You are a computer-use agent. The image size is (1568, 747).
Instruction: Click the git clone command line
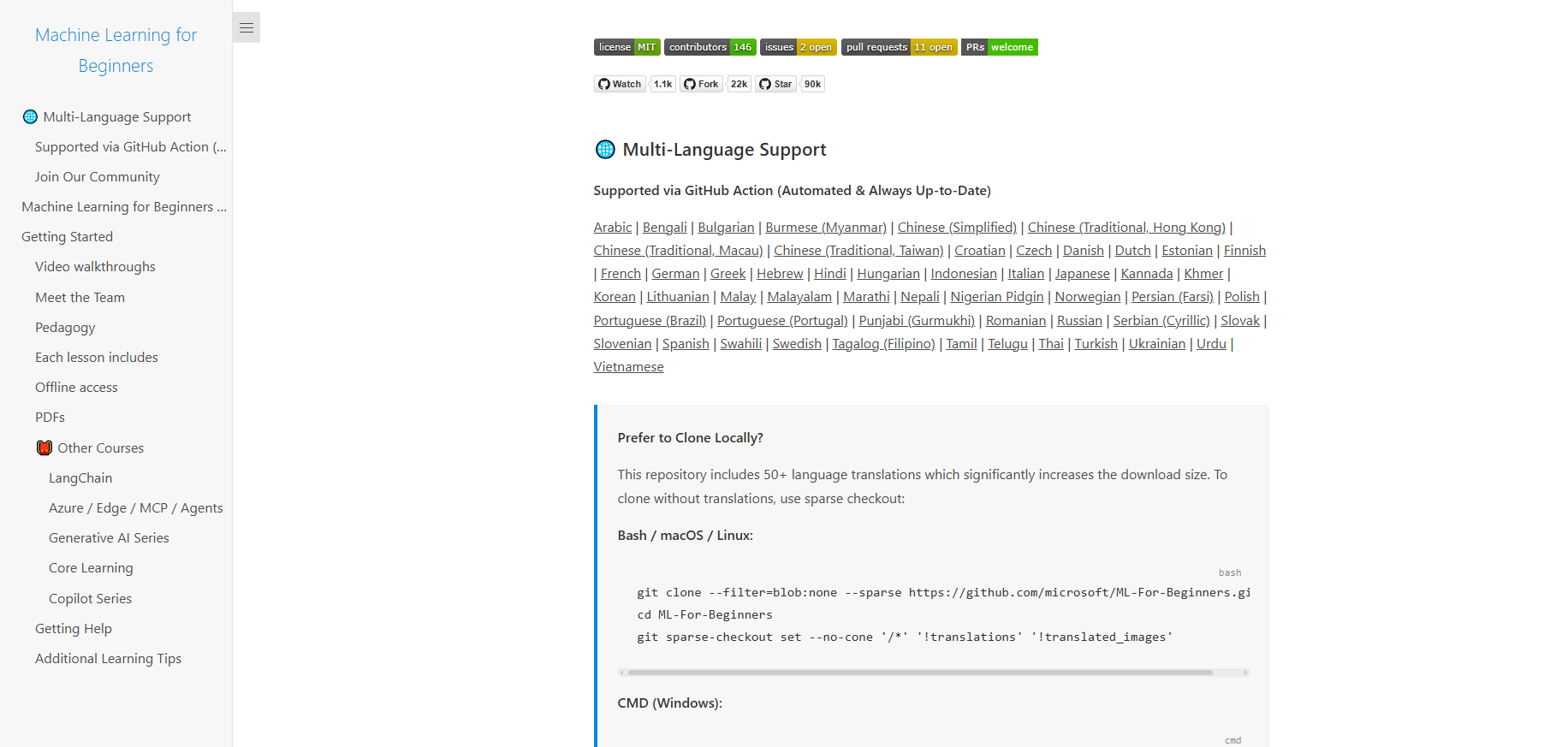coord(944,592)
